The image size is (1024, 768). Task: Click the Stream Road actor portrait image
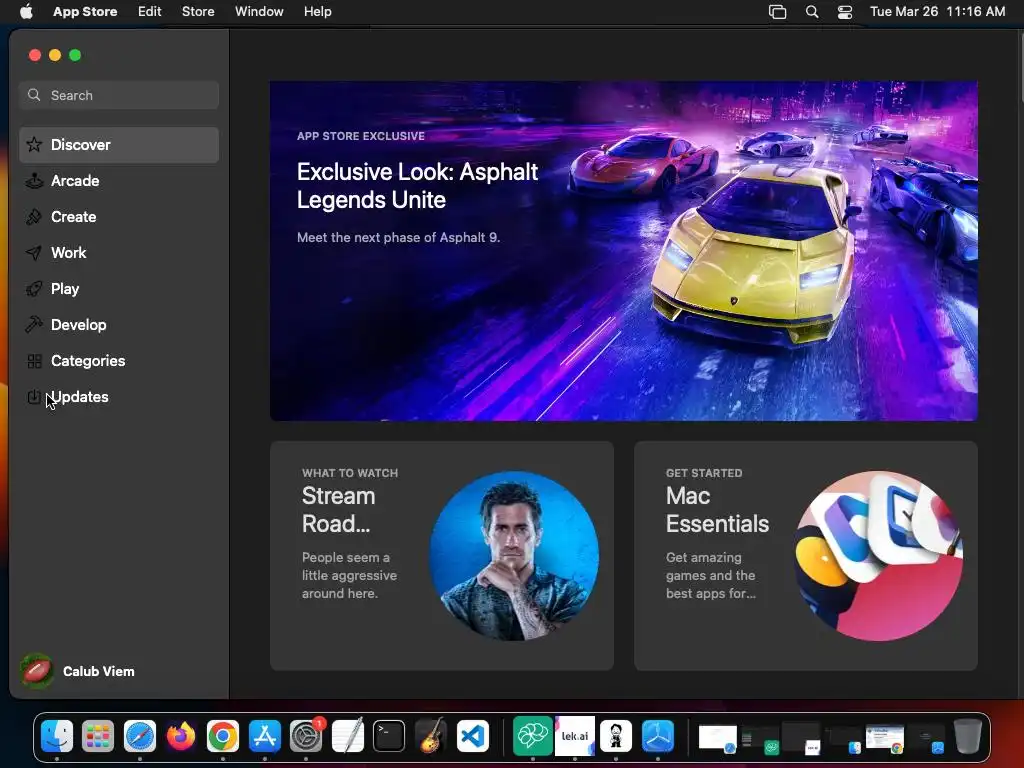514,556
